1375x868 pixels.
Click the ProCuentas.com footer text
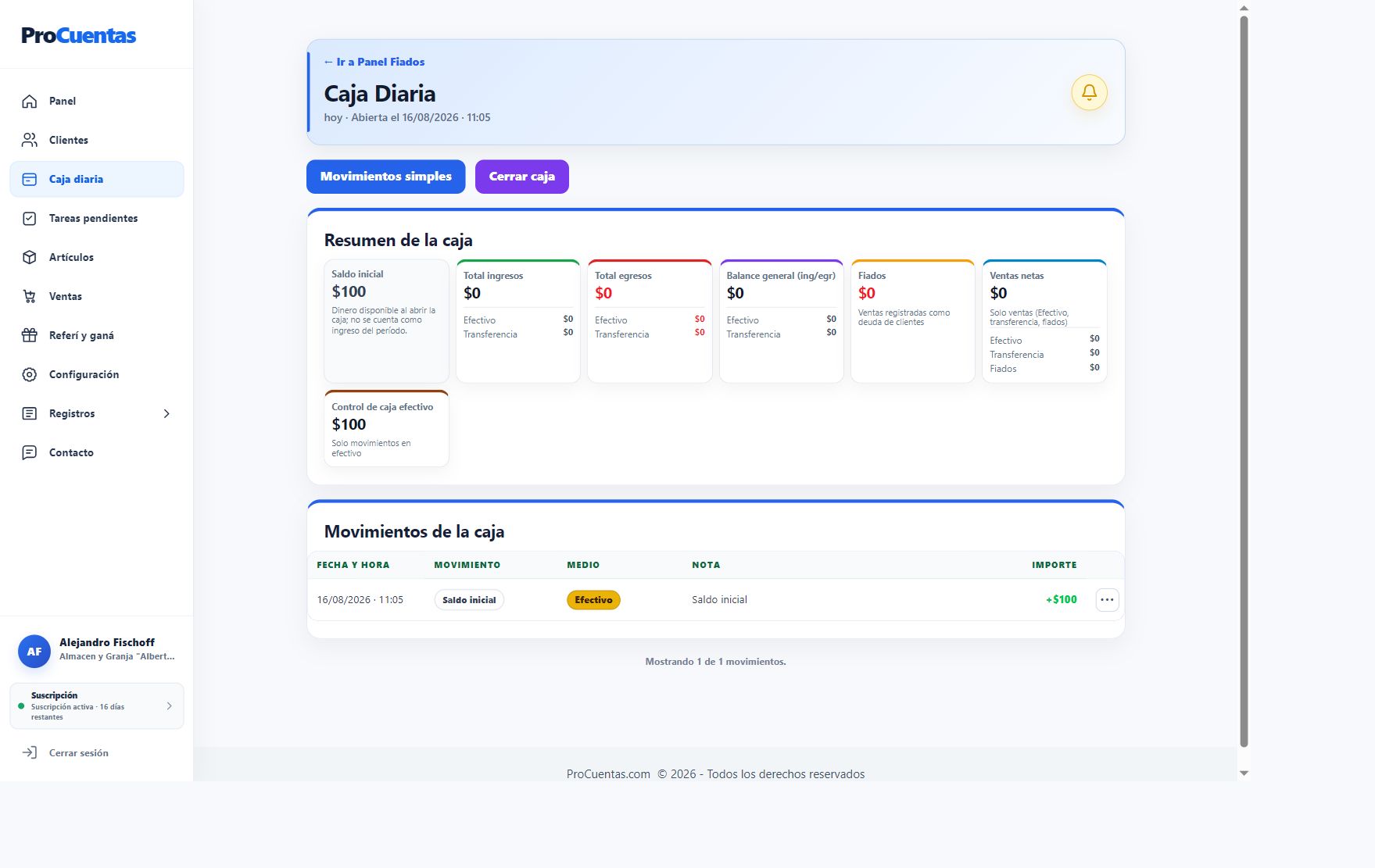pyautogui.click(x=608, y=773)
